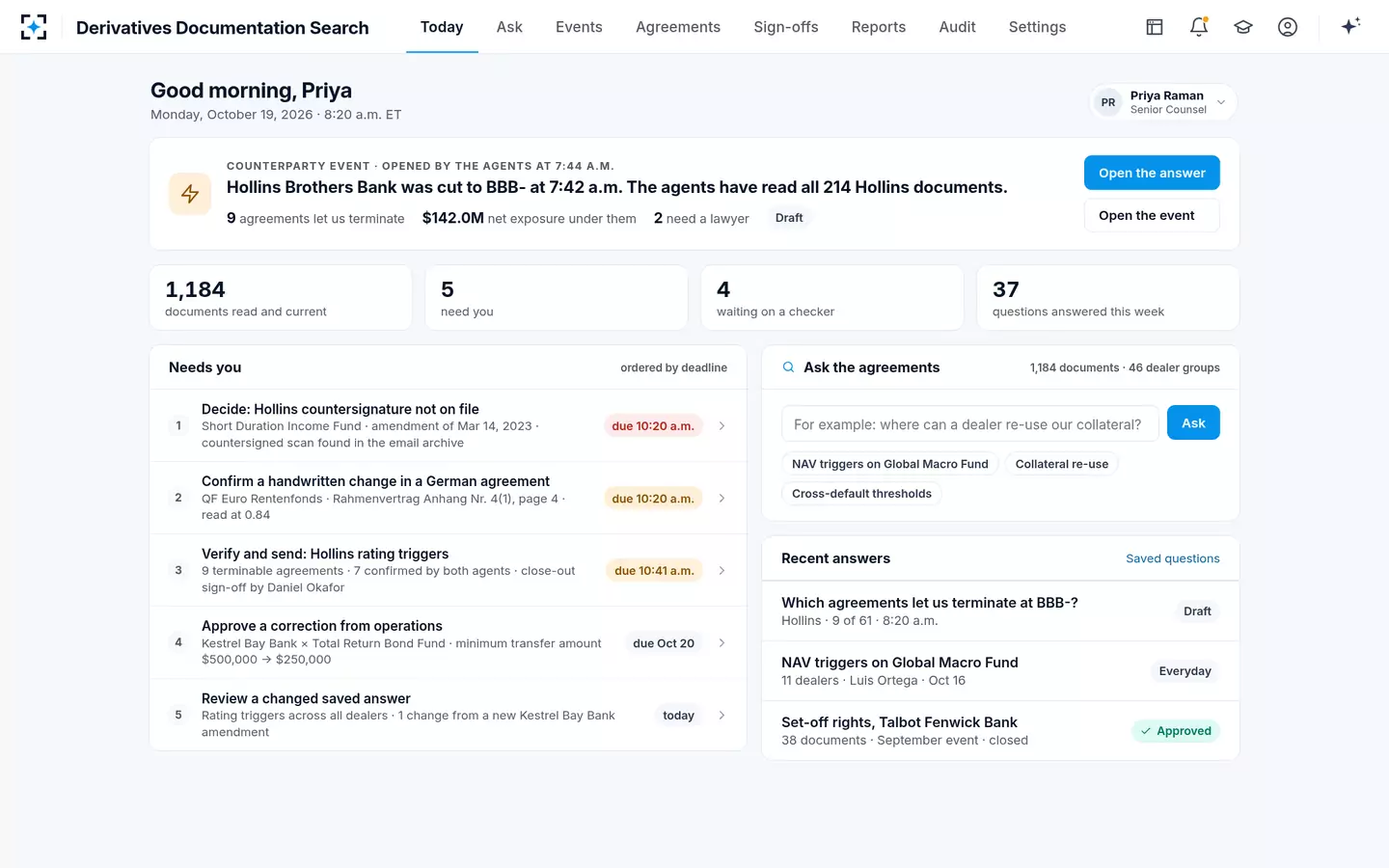Click the Draft badge in the Hollins event banner
This screenshot has width=1389, height=868.
(x=789, y=218)
